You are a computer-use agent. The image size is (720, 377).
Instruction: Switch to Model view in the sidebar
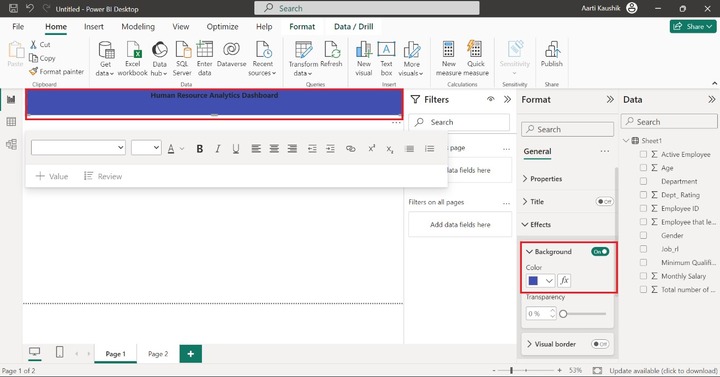(x=11, y=144)
